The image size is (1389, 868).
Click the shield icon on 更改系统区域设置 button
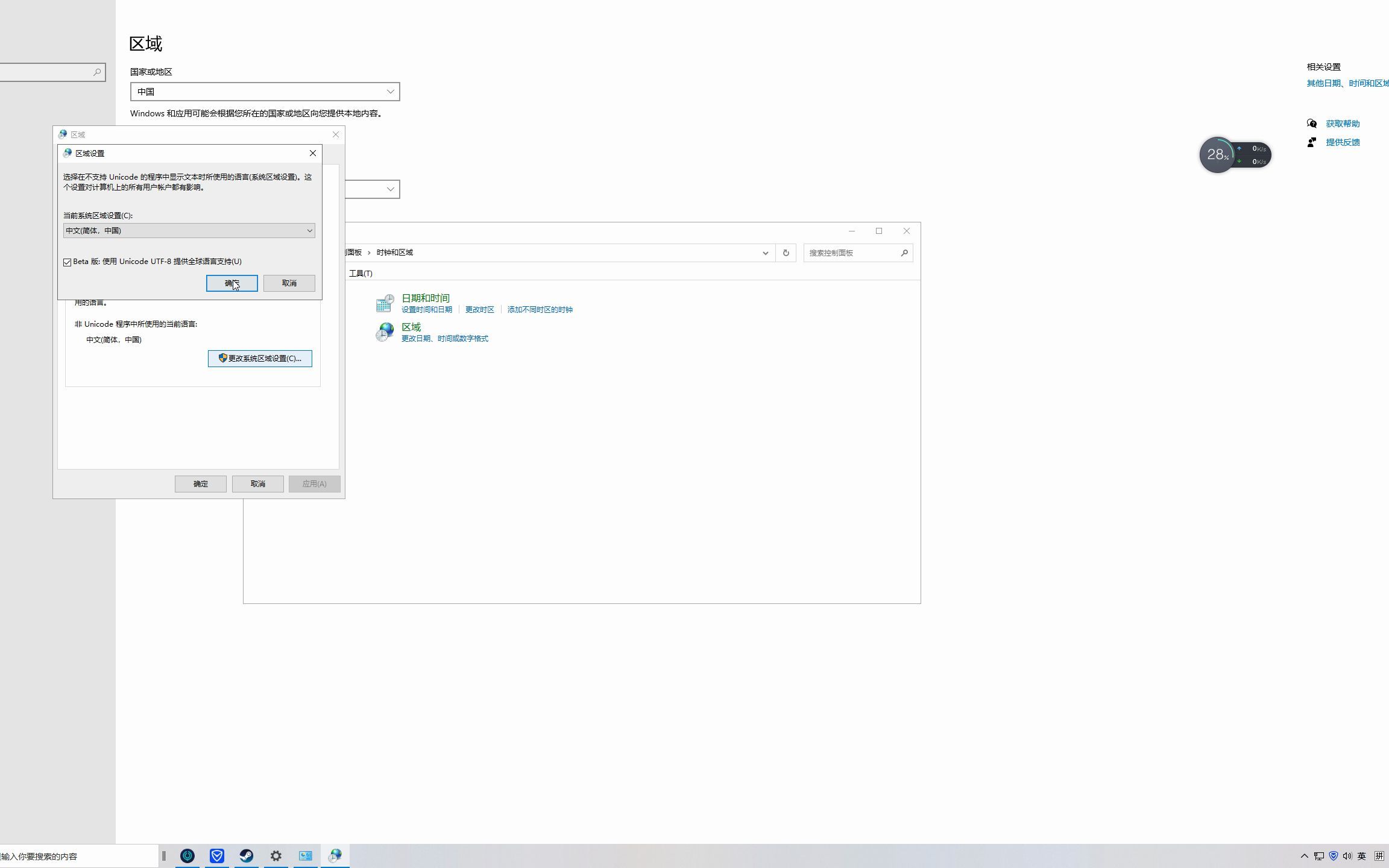[x=222, y=358]
